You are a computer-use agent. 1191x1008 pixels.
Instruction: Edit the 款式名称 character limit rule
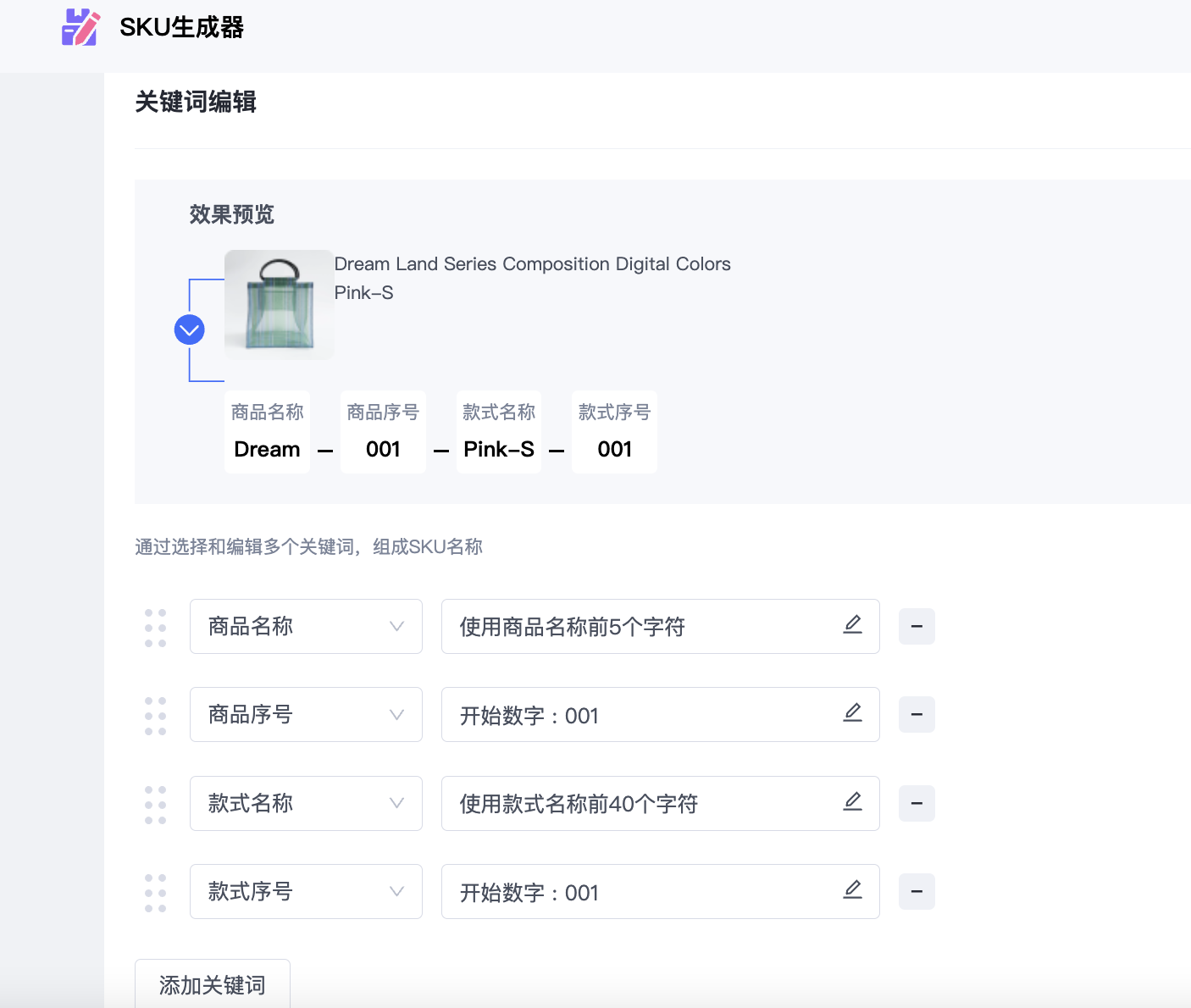(852, 803)
